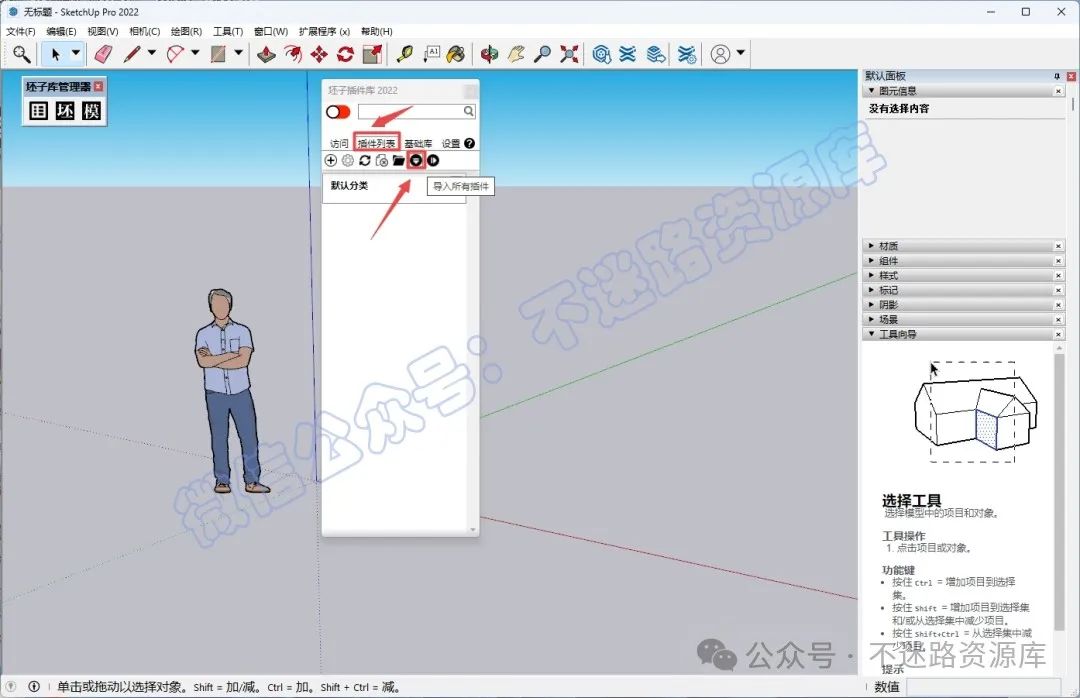Pick the Paint Bucket tool
1080x698 pixels.
pyautogui.click(x=456, y=54)
